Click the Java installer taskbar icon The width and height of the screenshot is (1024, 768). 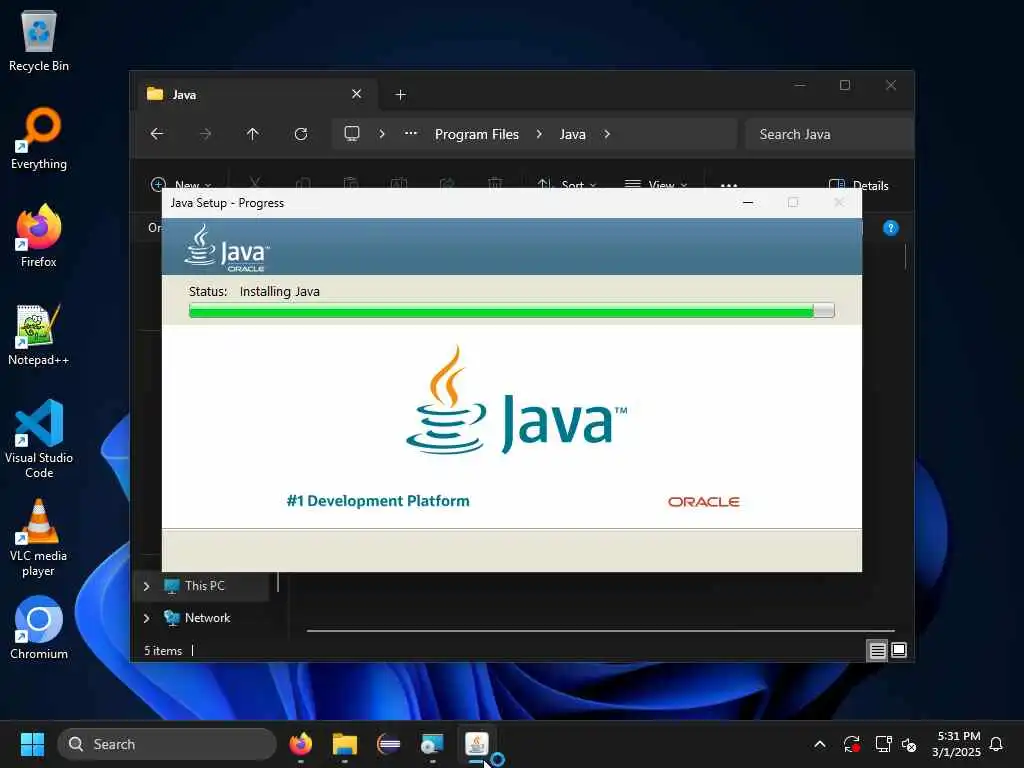477,744
